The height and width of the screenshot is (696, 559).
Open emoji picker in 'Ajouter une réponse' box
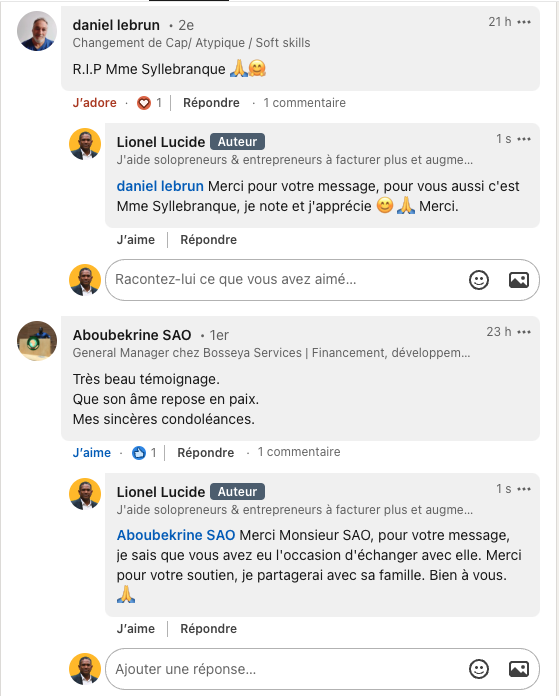(479, 669)
